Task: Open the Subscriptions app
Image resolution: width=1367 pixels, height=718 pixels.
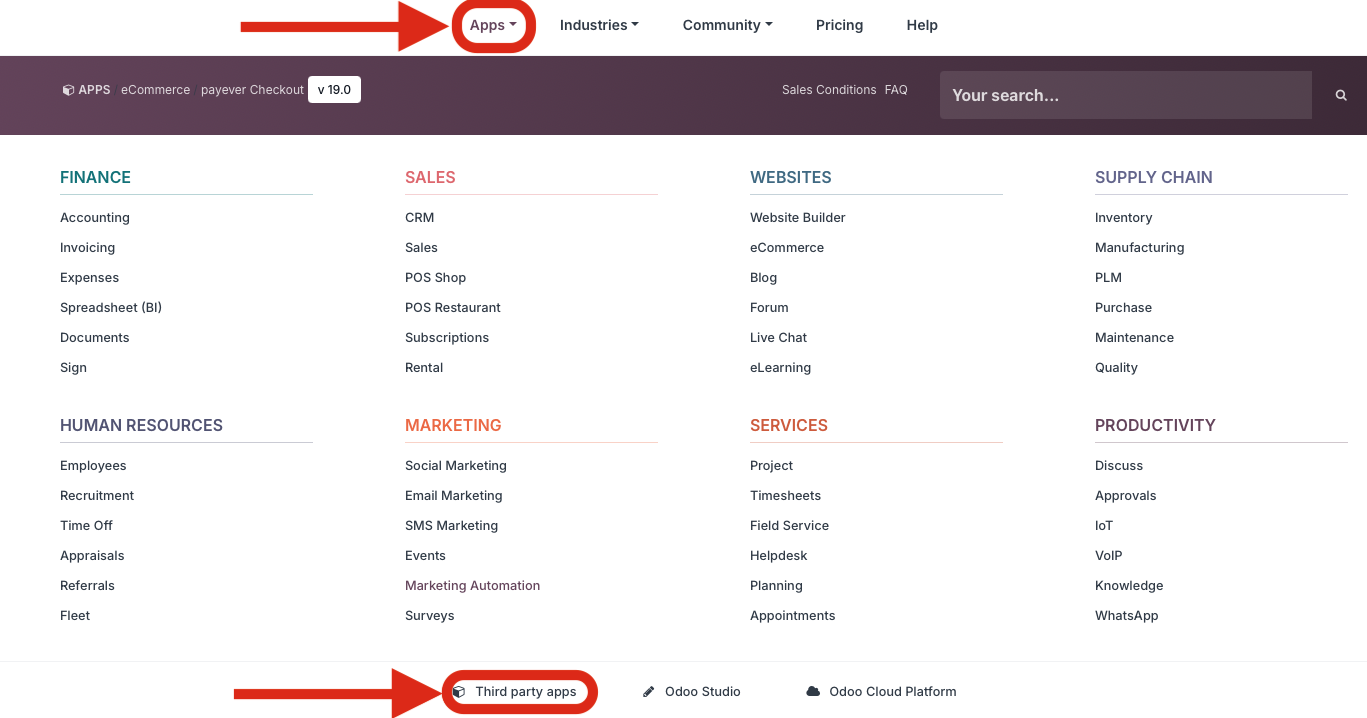Action: 447,337
